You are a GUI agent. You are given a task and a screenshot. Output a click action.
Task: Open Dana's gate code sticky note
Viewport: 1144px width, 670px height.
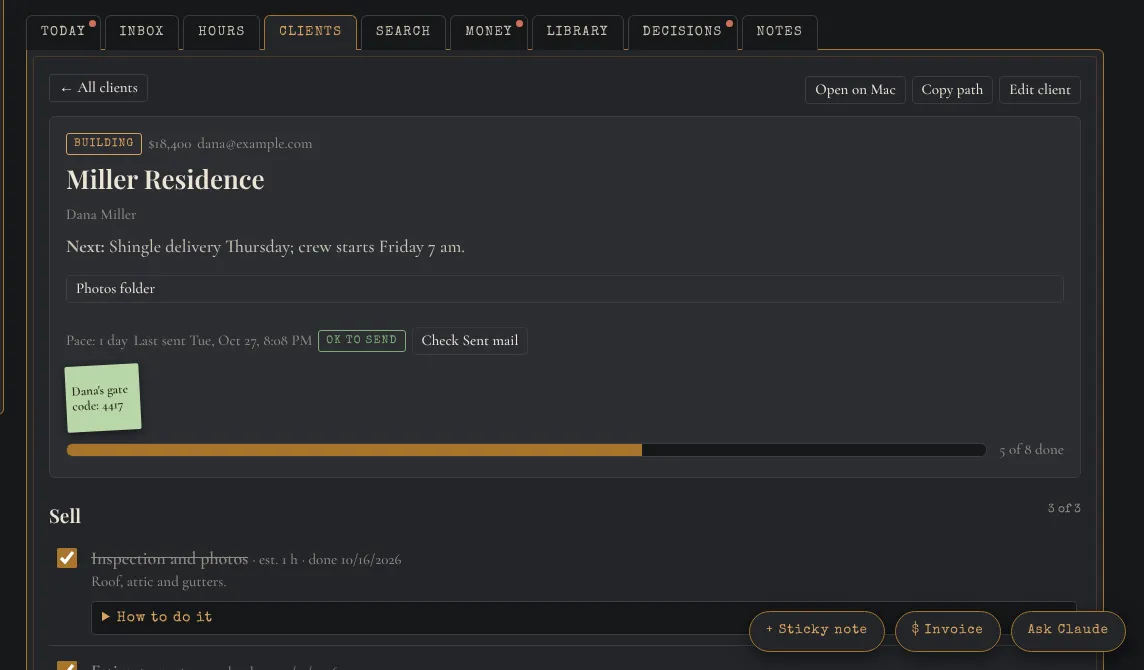[103, 398]
